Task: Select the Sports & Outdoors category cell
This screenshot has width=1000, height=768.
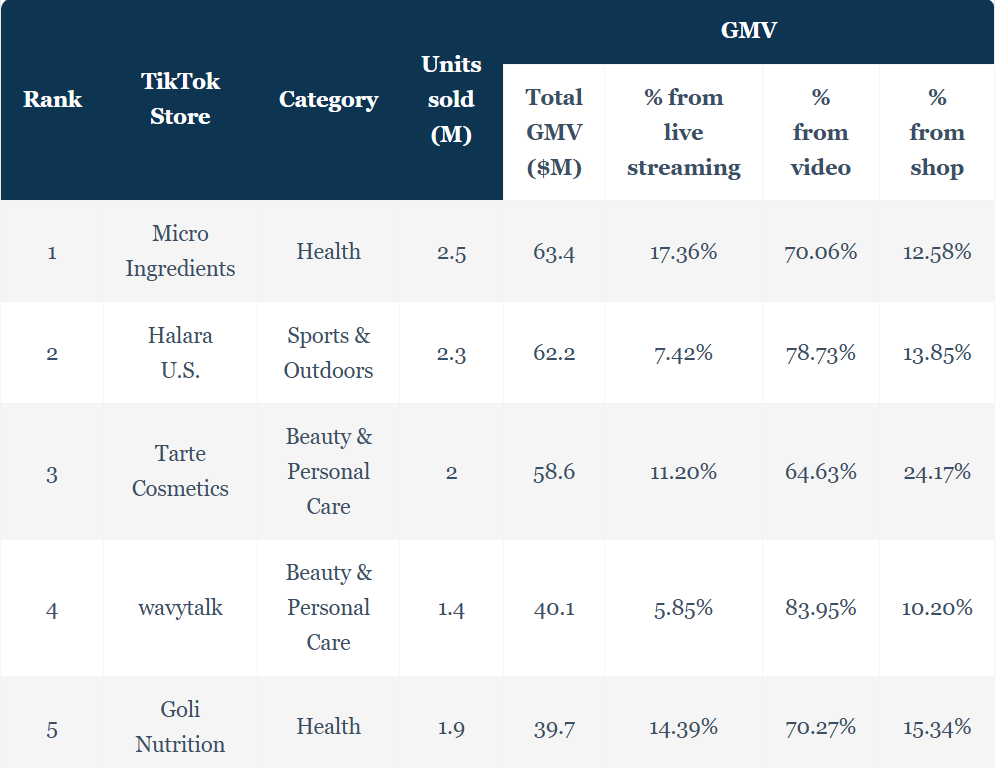Action: [x=328, y=353]
